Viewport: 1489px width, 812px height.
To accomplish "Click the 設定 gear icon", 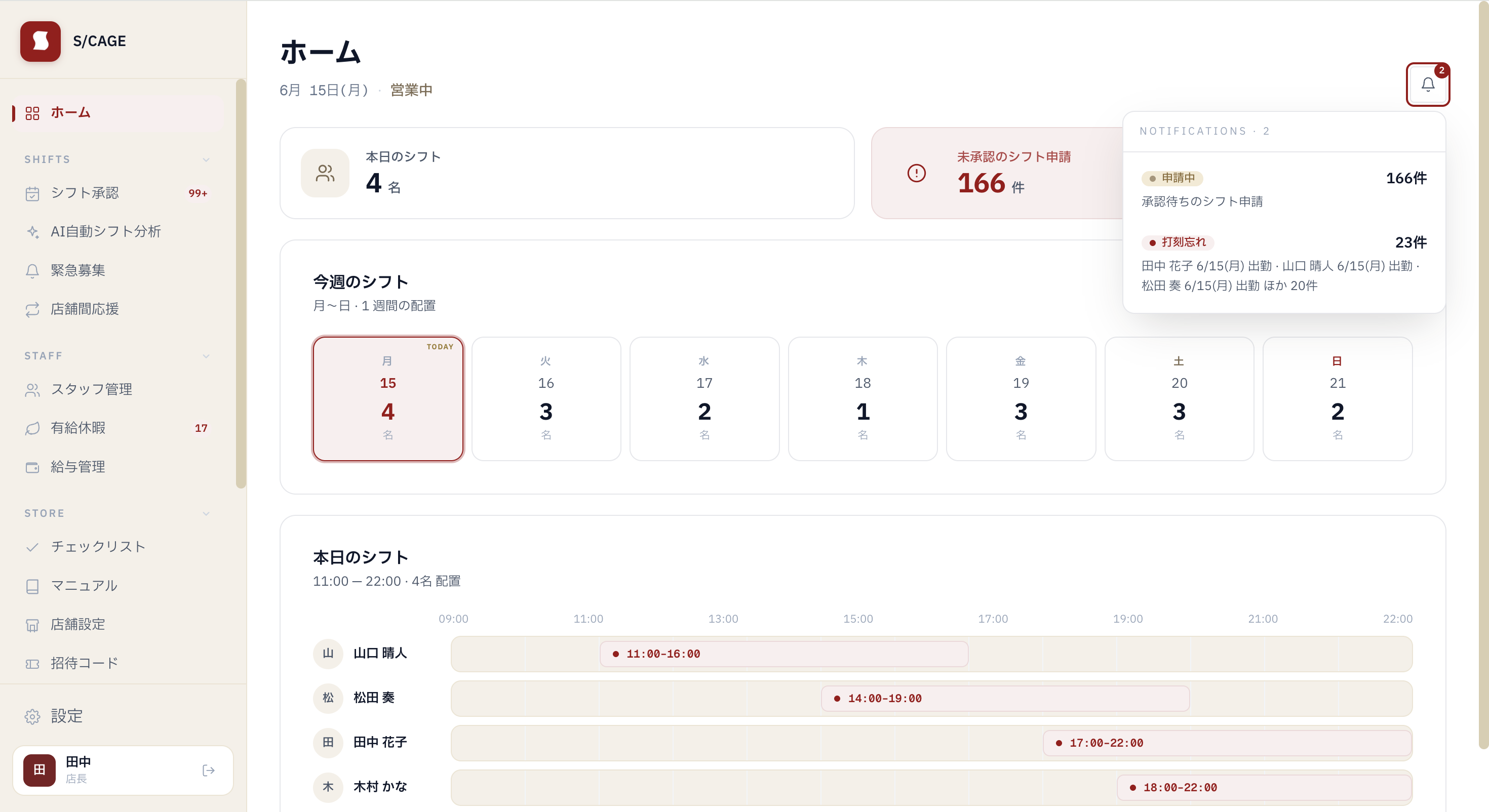I will pos(32,717).
